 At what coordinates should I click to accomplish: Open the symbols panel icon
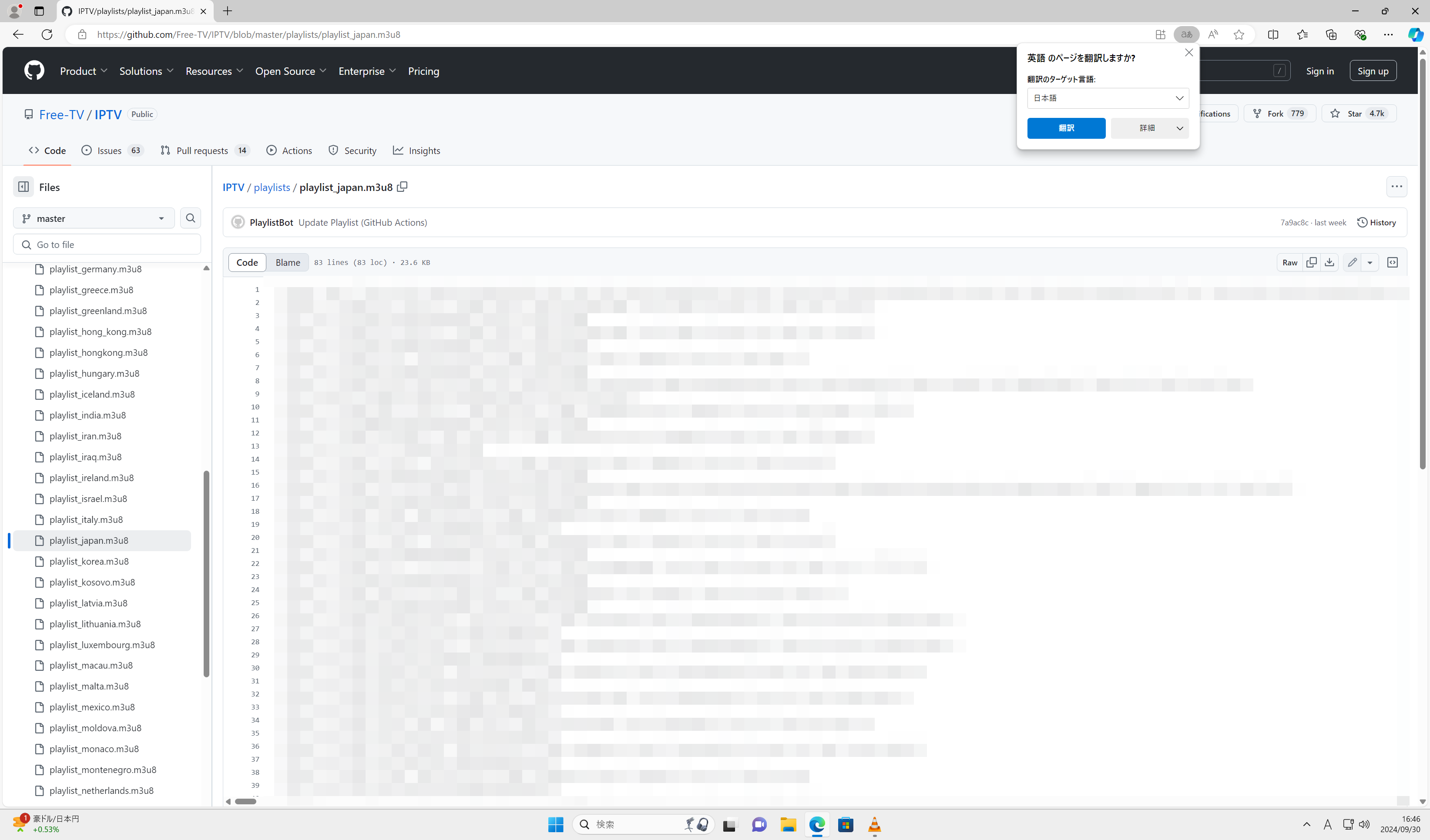(x=1392, y=262)
